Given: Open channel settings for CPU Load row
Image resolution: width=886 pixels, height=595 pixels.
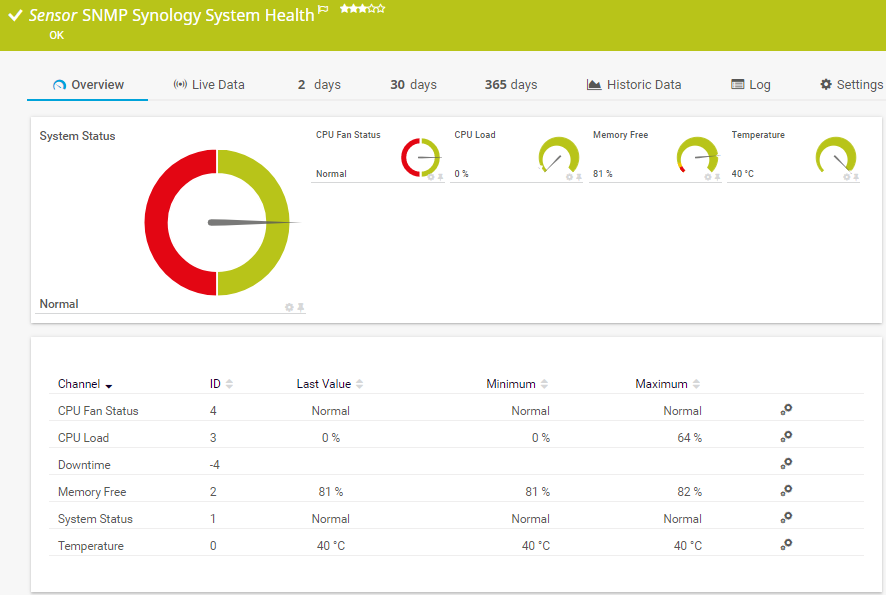Looking at the screenshot, I should pyautogui.click(x=786, y=436).
